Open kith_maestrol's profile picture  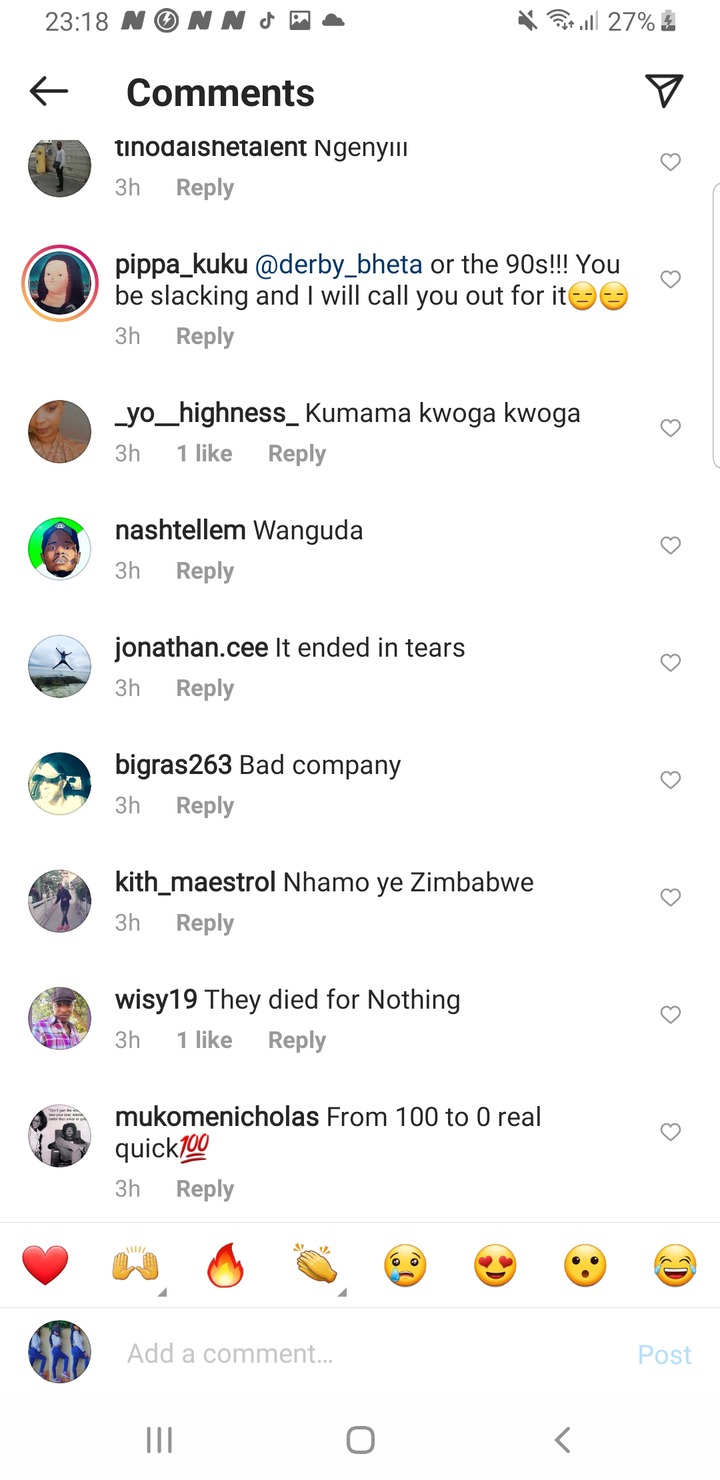point(60,901)
